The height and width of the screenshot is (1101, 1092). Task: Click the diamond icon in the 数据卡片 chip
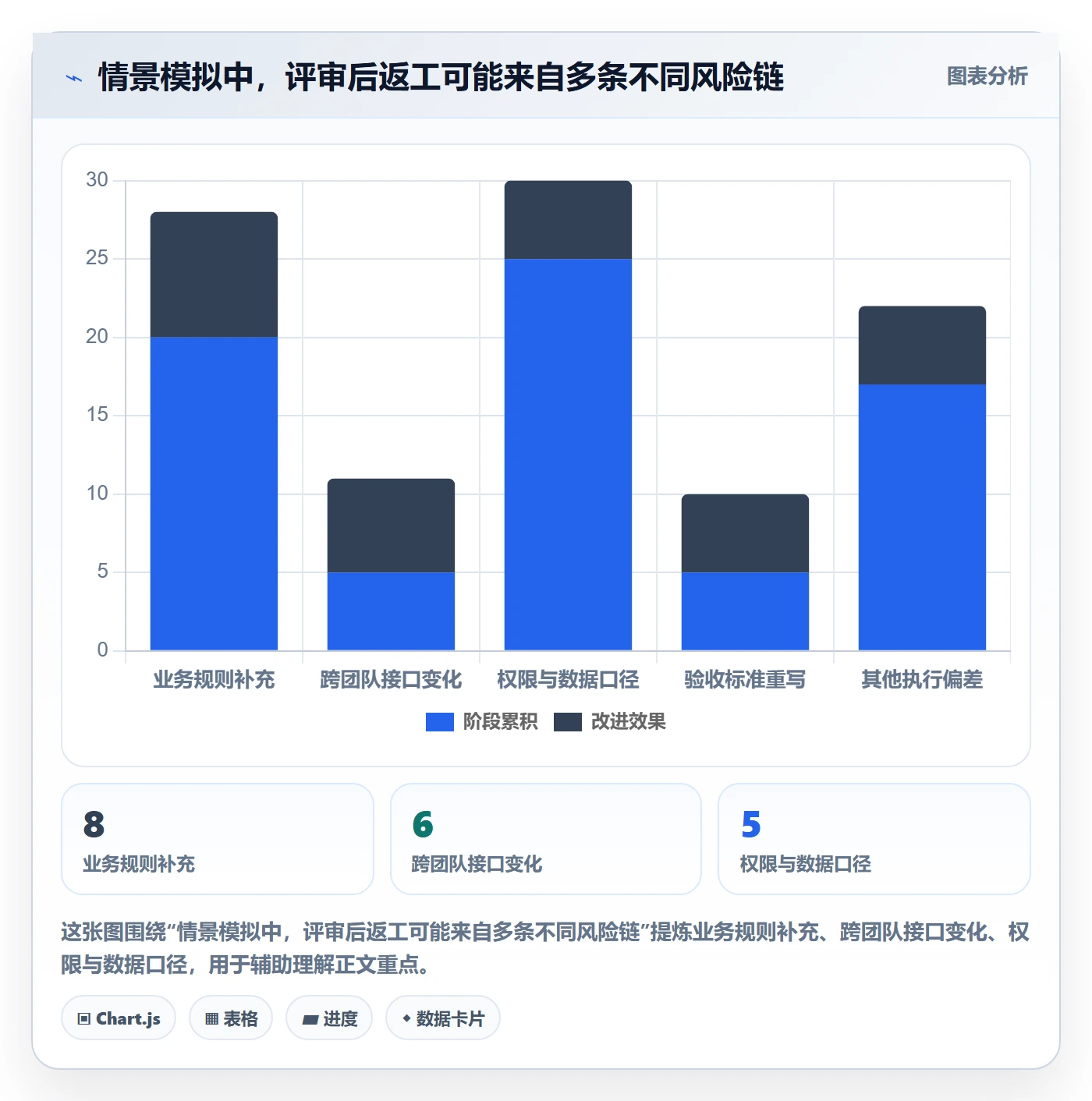tap(406, 1018)
